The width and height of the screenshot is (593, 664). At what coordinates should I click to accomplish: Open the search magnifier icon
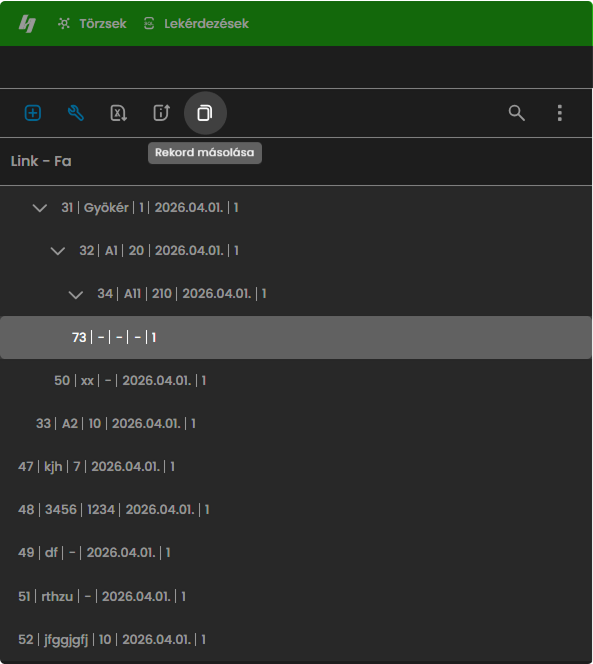(x=517, y=113)
